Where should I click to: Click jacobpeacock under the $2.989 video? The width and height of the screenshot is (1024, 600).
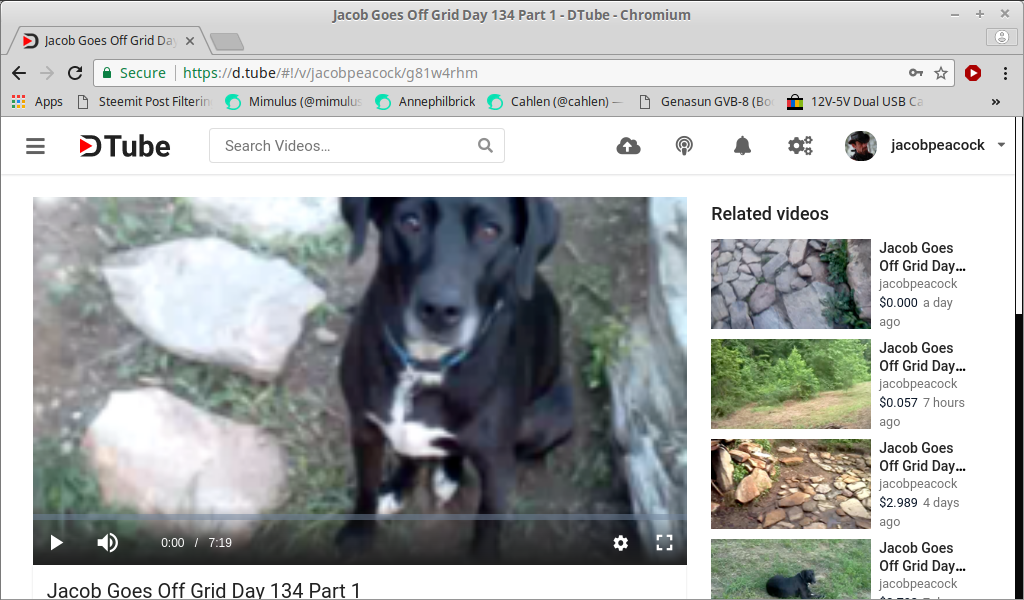(x=918, y=484)
